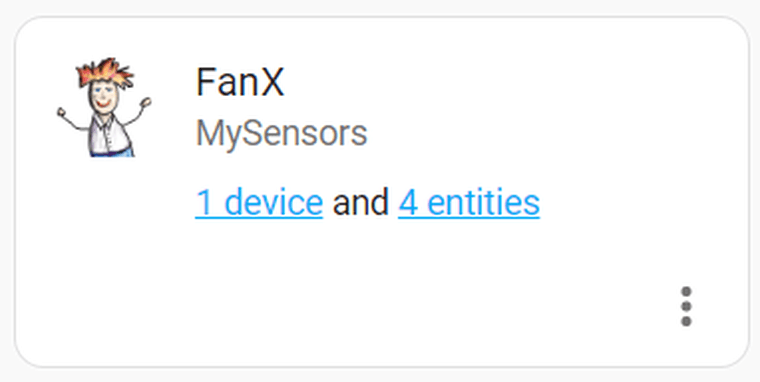View entities of the FanX entry
This screenshot has height=382, width=760.
click(x=469, y=203)
